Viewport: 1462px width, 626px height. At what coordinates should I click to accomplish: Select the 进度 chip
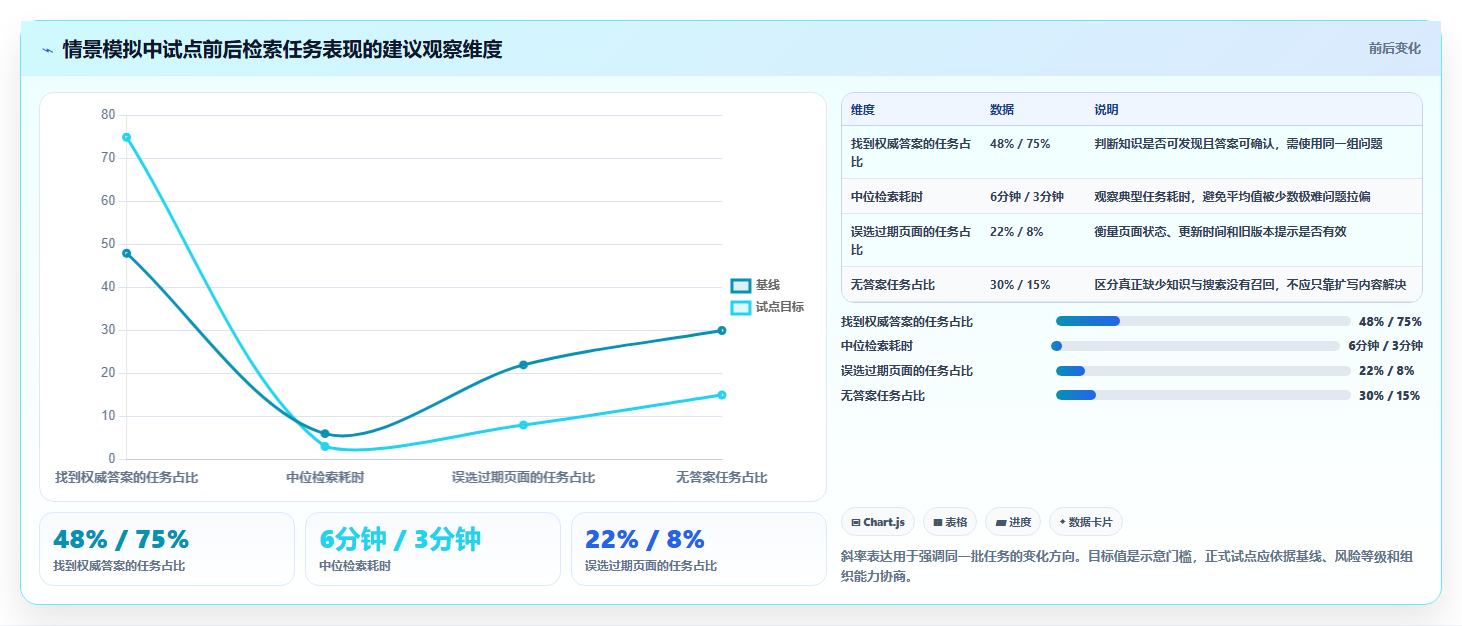tap(1013, 522)
